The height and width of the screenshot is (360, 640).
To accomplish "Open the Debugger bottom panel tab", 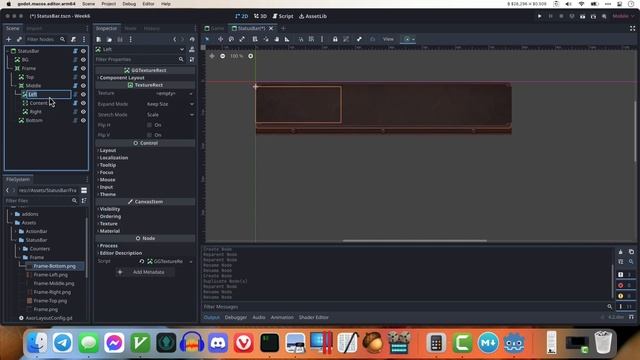I will [236, 317].
